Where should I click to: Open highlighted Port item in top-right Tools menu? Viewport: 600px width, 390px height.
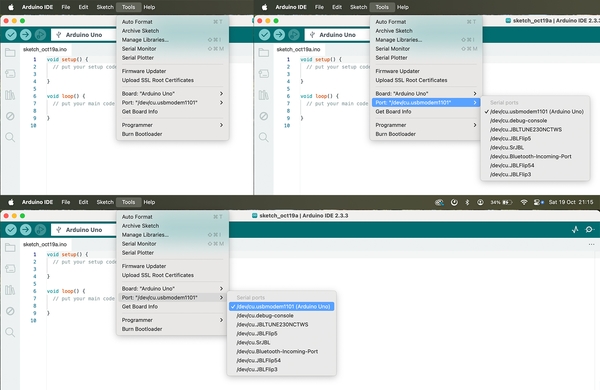[x=426, y=103]
